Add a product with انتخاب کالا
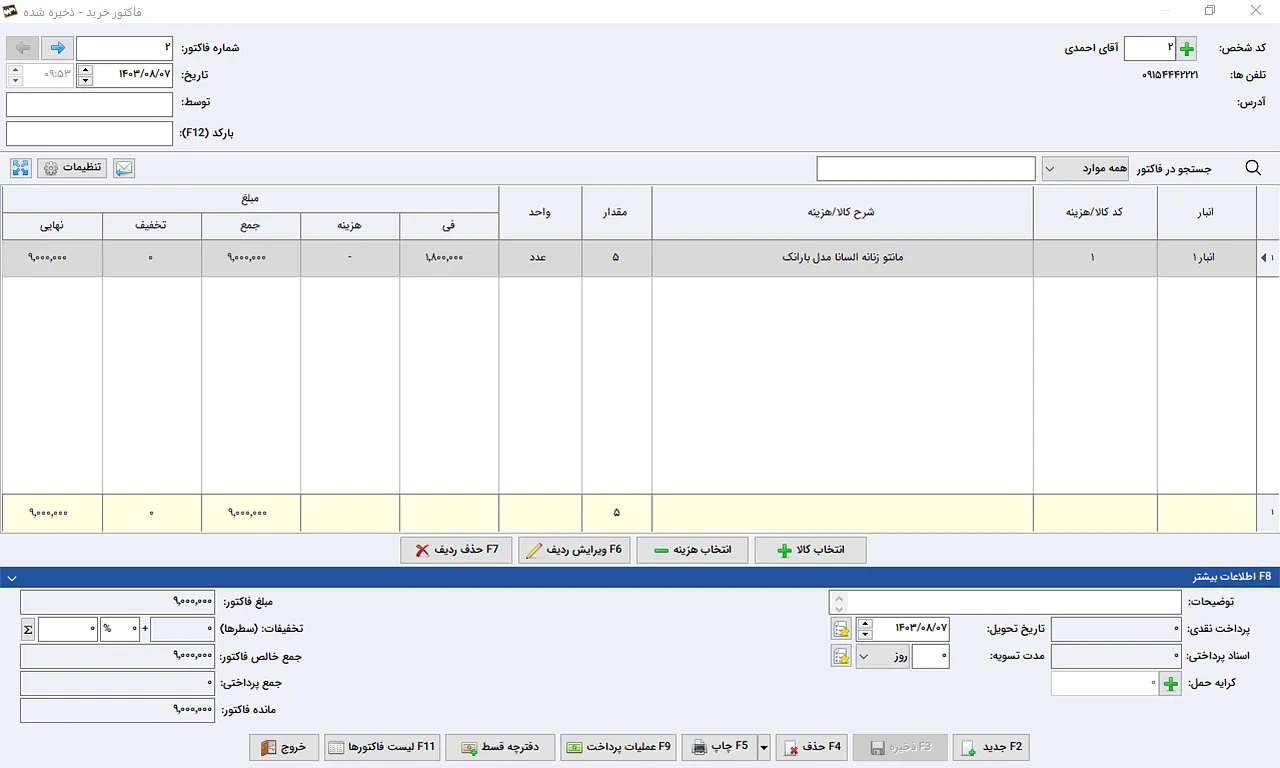 [x=810, y=550]
